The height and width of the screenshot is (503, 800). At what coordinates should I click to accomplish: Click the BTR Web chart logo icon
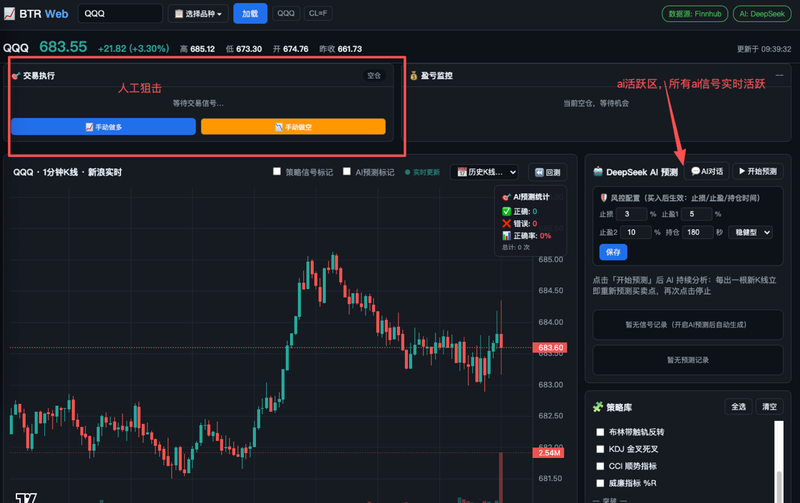coord(9,14)
